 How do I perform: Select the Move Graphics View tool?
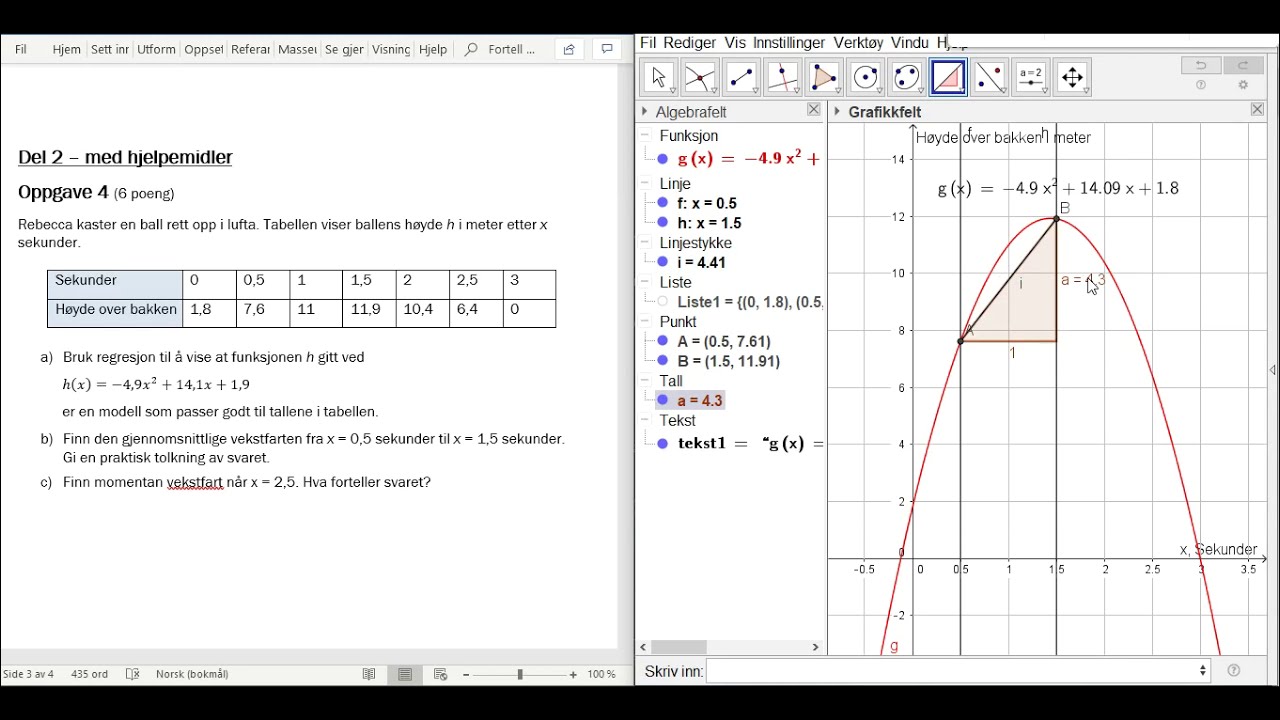click(1073, 77)
